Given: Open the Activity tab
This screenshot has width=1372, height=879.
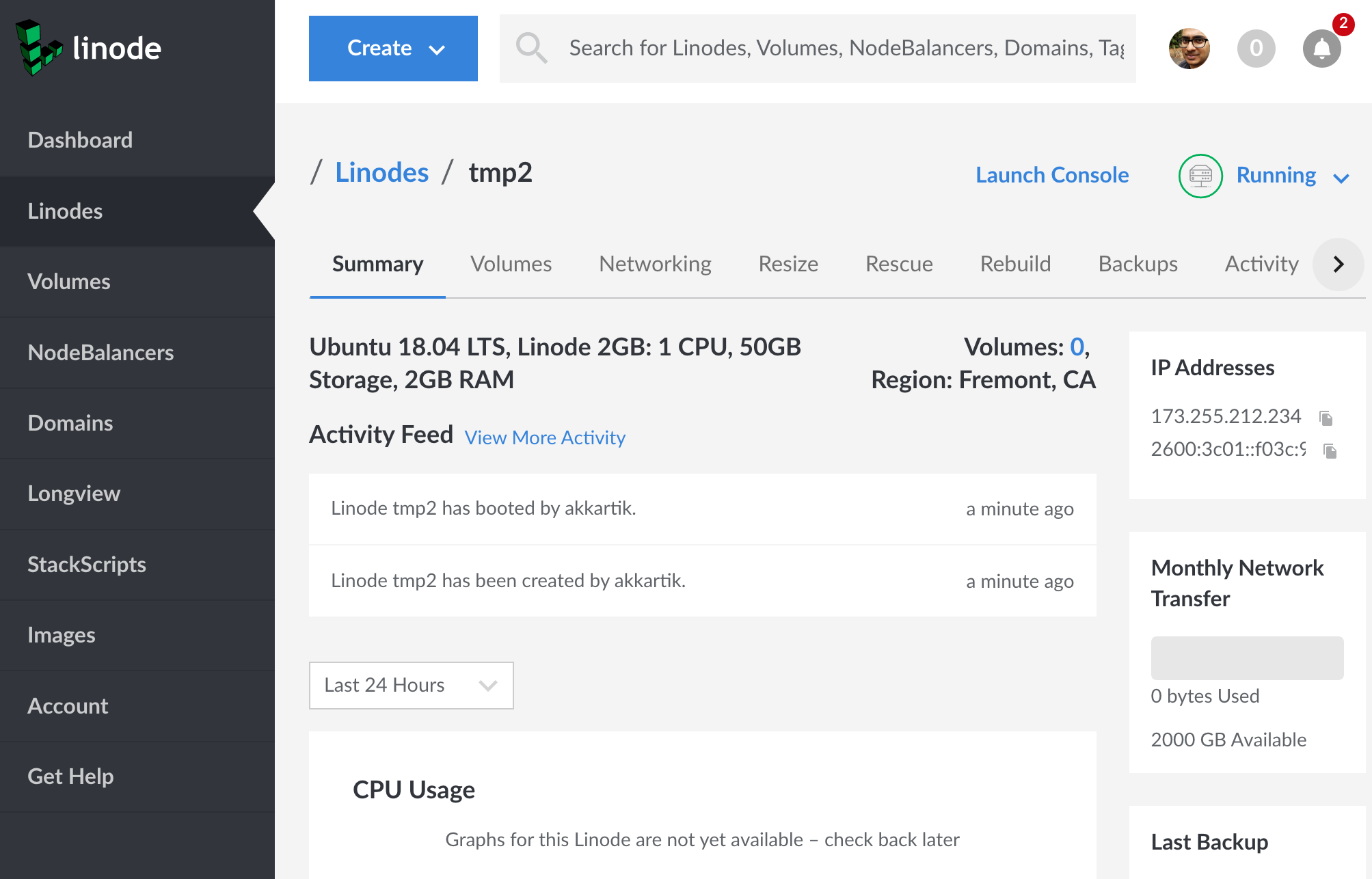Looking at the screenshot, I should click(1261, 264).
